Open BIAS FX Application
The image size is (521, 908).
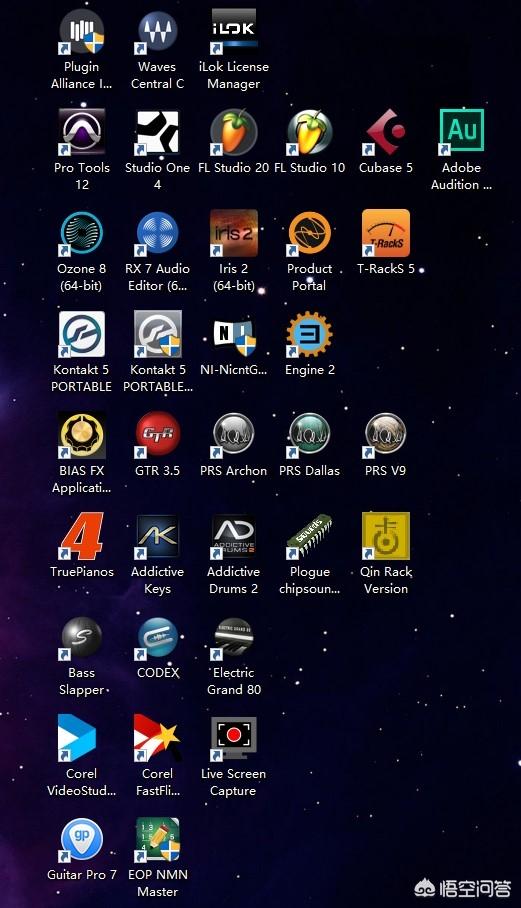82,435
